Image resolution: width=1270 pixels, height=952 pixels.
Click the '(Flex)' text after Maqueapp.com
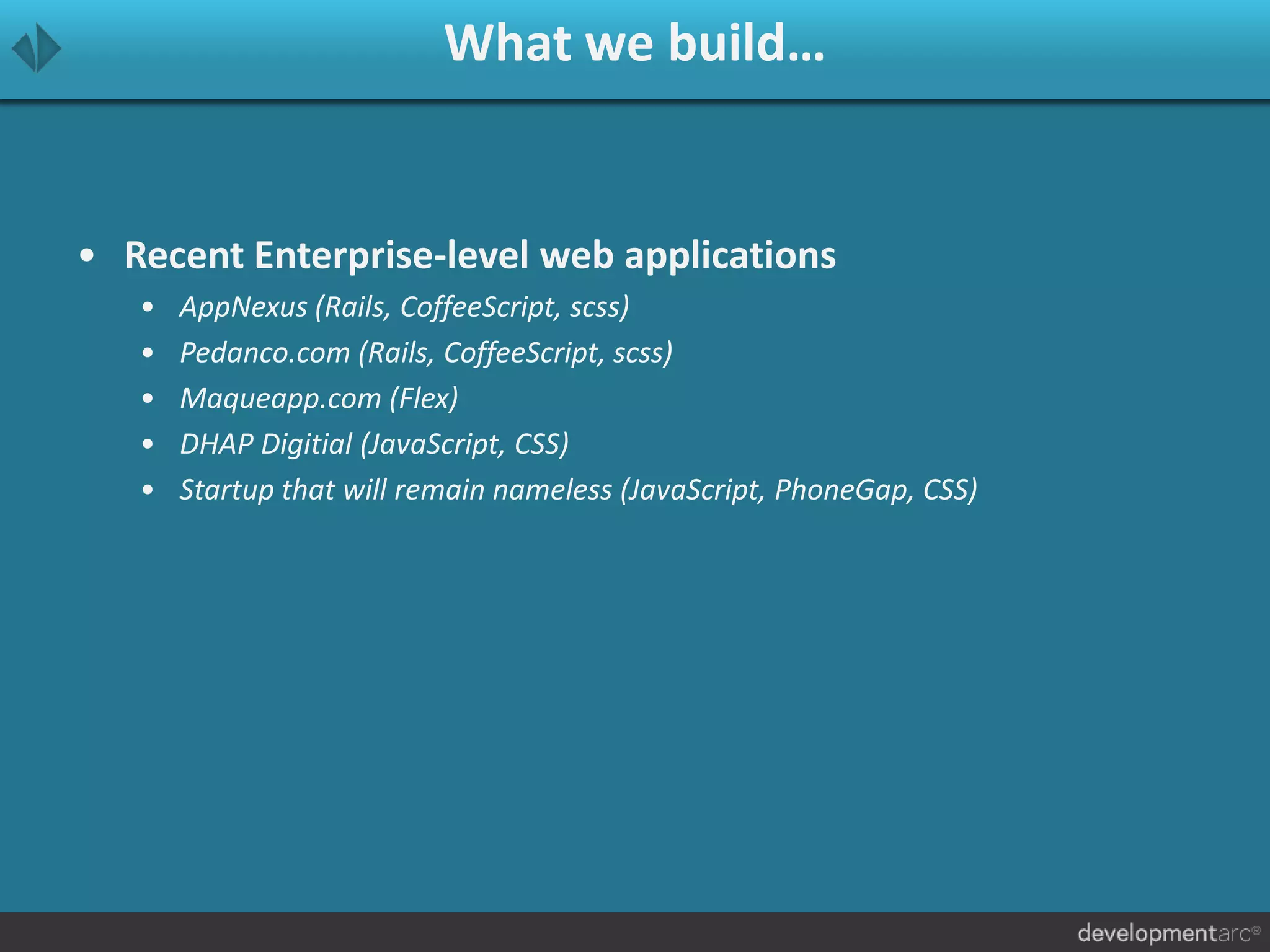[424, 399]
